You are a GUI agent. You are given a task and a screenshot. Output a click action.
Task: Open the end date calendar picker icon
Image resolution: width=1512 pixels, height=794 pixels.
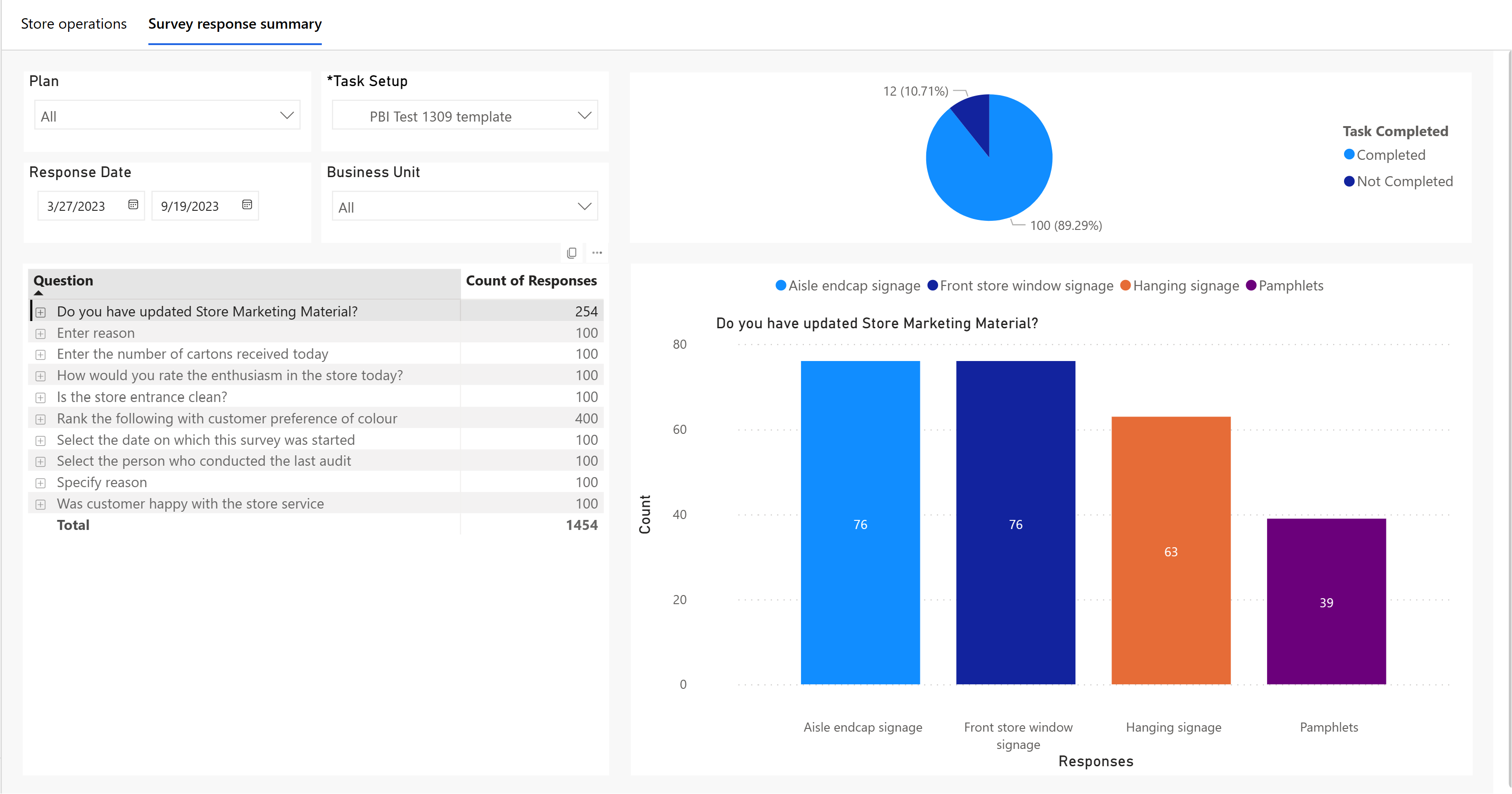tap(247, 205)
